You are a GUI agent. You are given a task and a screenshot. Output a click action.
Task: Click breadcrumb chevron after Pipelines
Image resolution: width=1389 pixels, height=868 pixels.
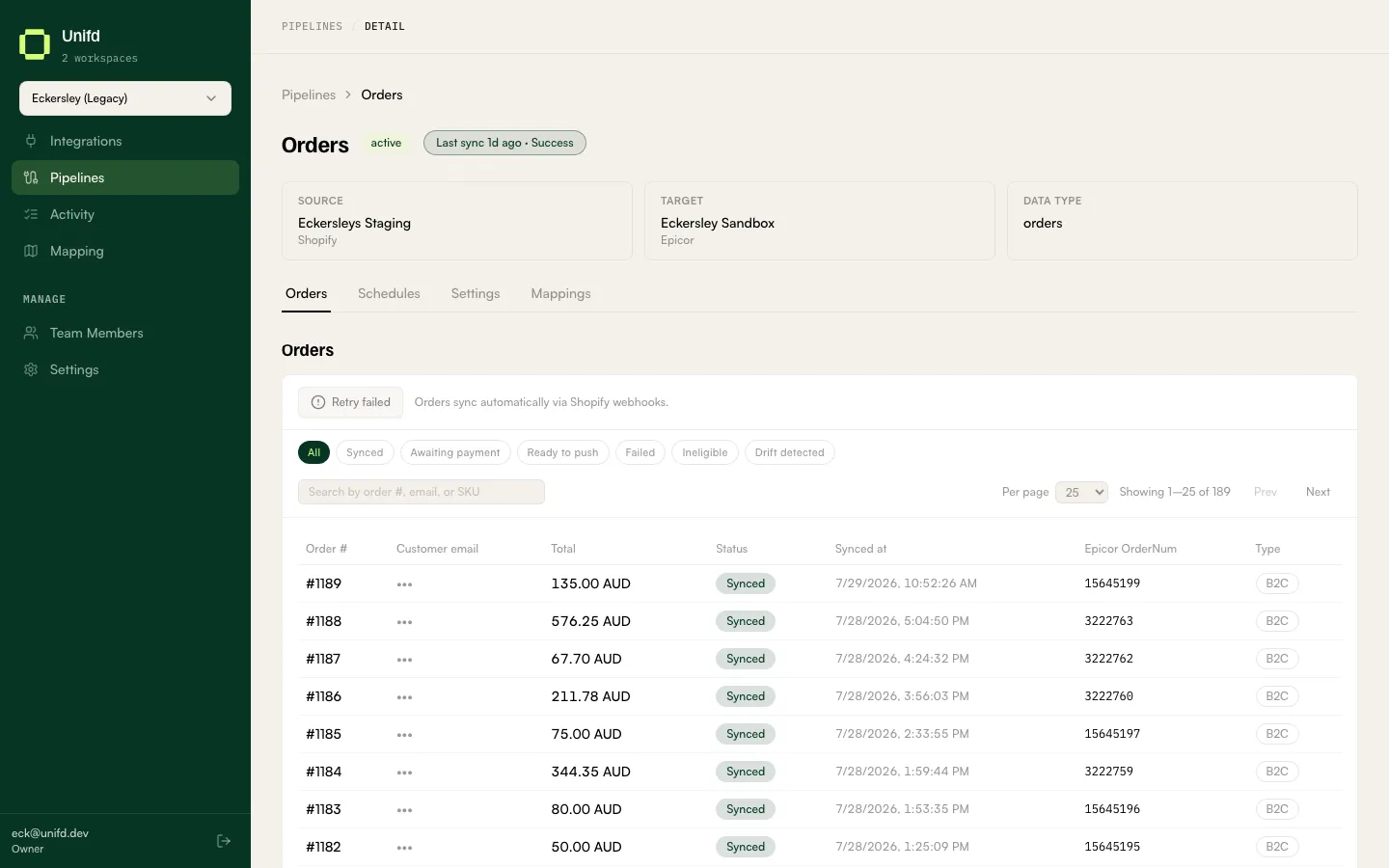pyautogui.click(x=348, y=95)
